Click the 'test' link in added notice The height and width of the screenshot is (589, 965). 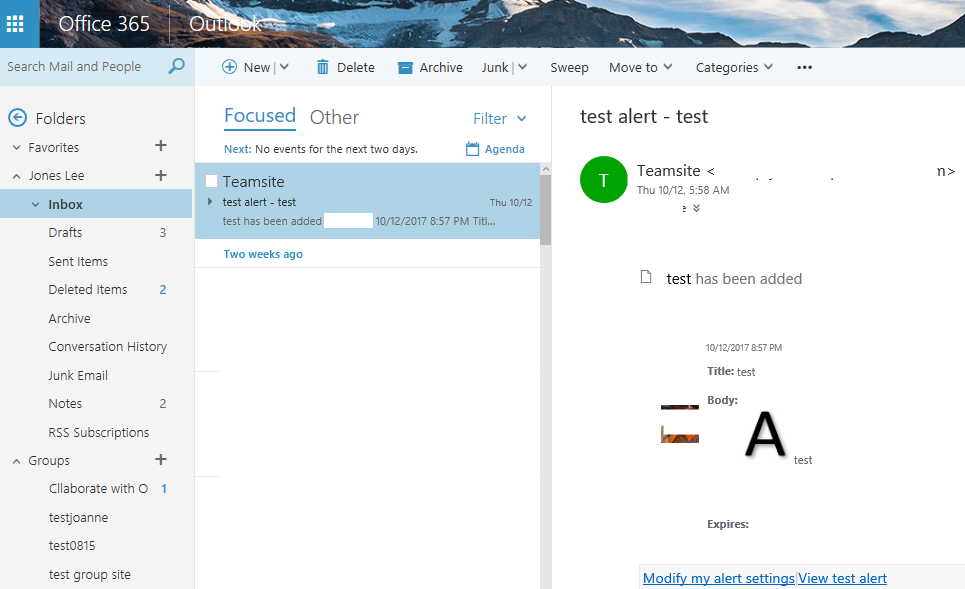click(679, 279)
